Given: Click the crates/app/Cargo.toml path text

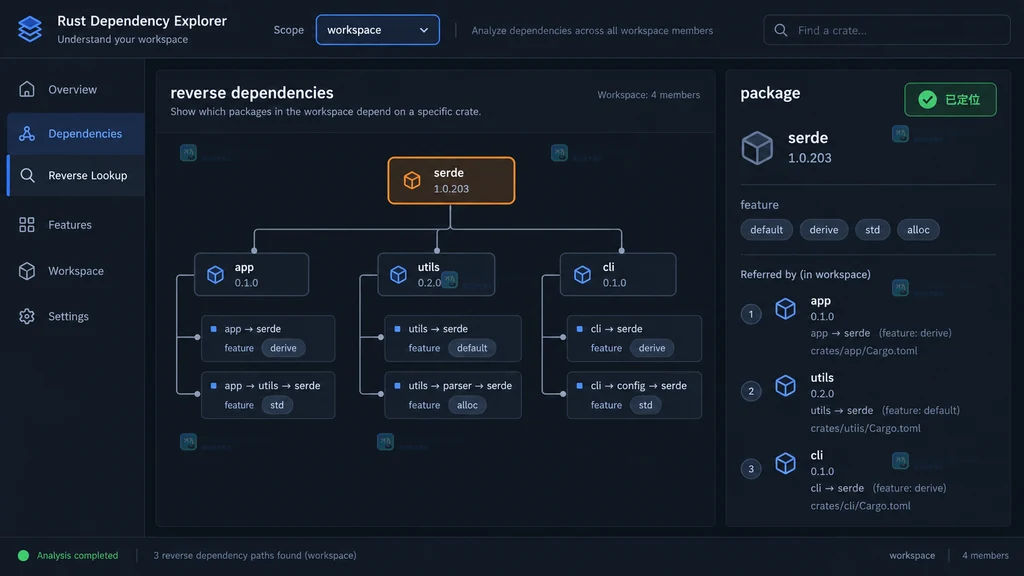Looking at the screenshot, I should click(864, 351).
